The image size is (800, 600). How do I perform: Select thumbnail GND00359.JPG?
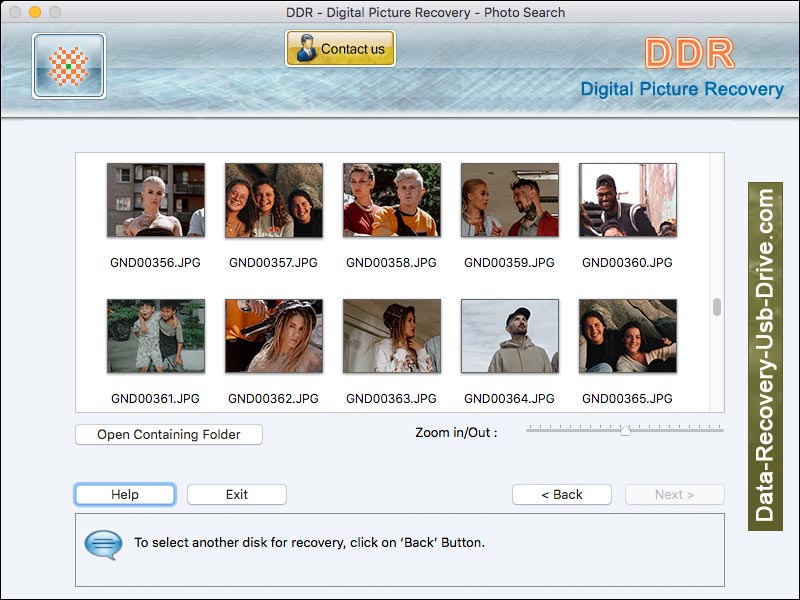(x=509, y=199)
